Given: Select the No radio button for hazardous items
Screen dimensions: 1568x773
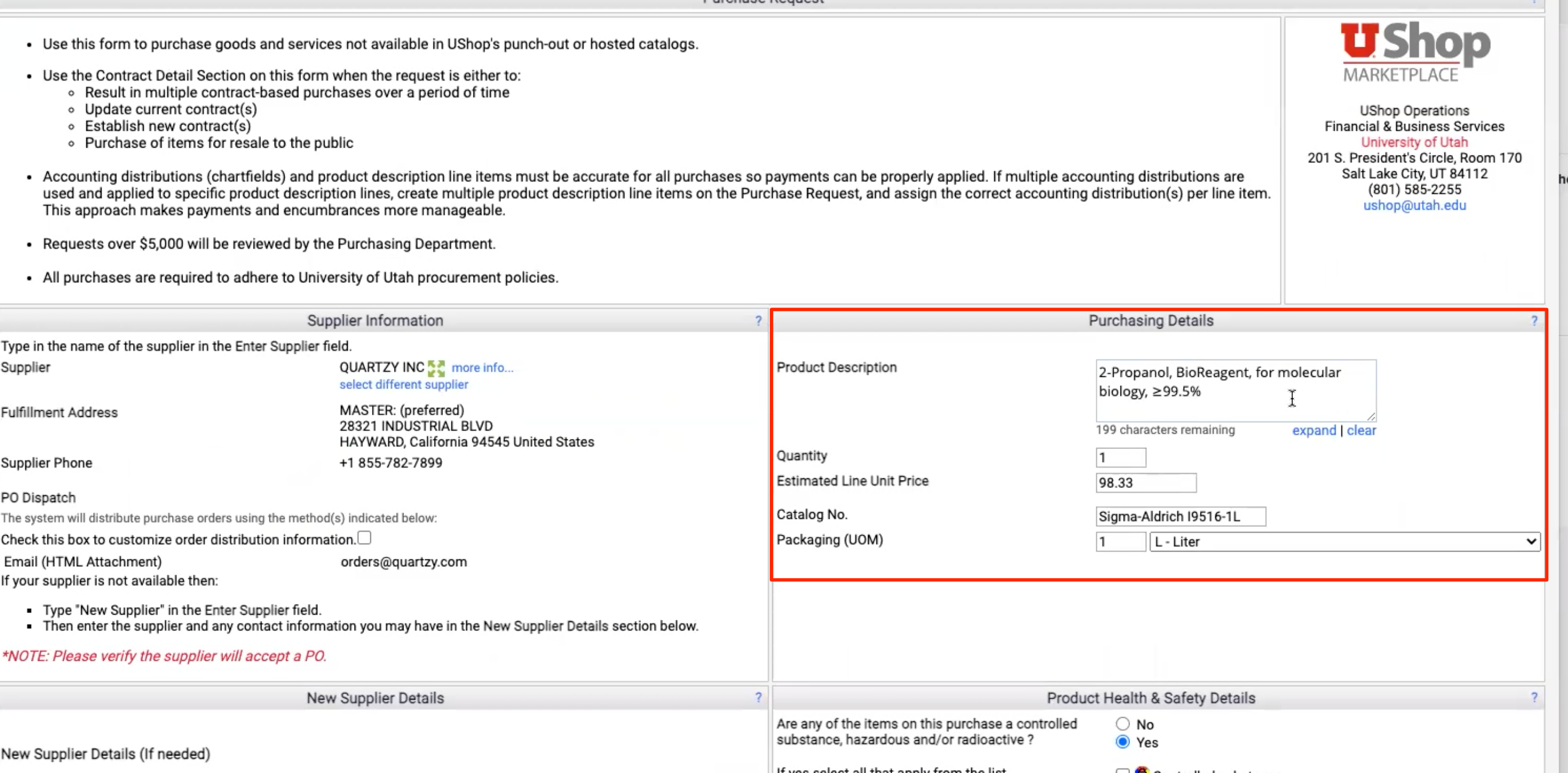Looking at the screenshot, I should point(1122,723).
